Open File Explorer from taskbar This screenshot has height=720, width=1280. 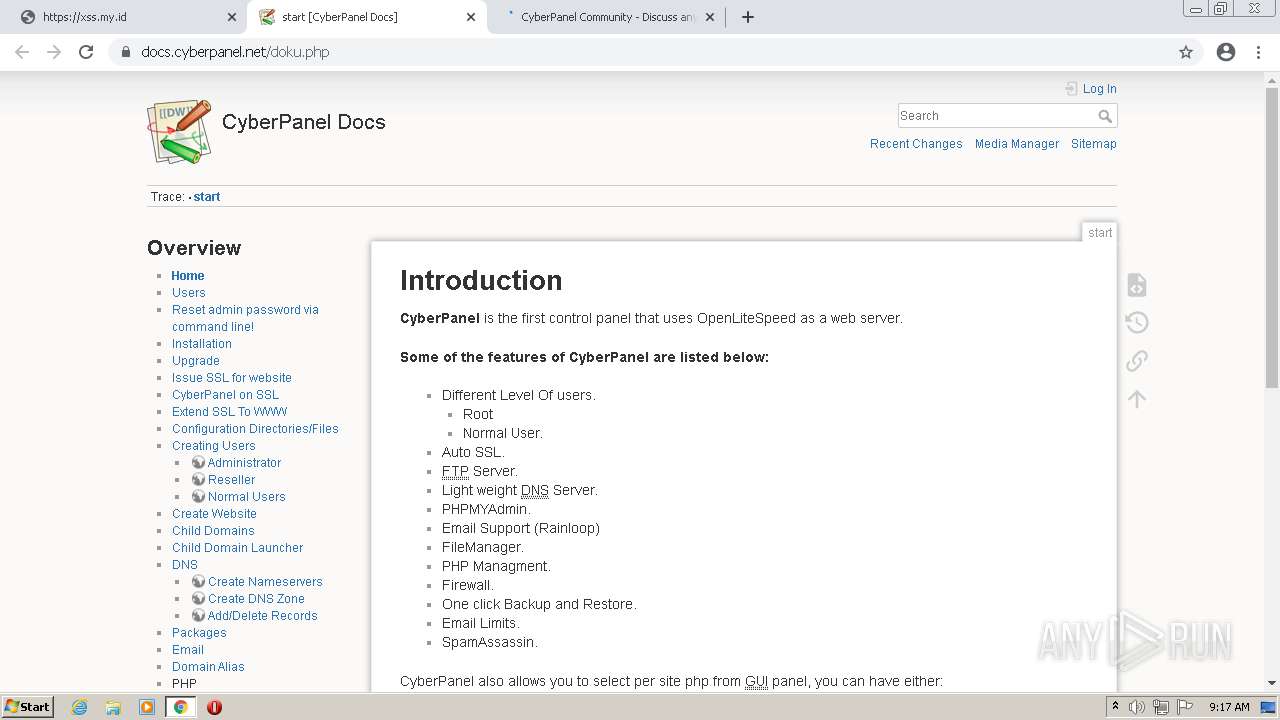point(113,707)
